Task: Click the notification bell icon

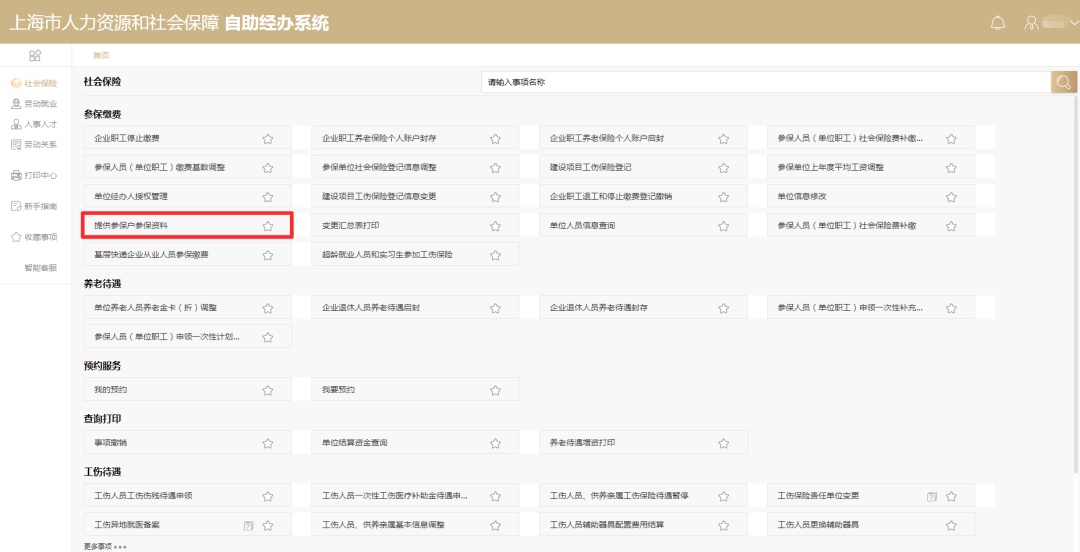Action: click(x=997, y=23)
